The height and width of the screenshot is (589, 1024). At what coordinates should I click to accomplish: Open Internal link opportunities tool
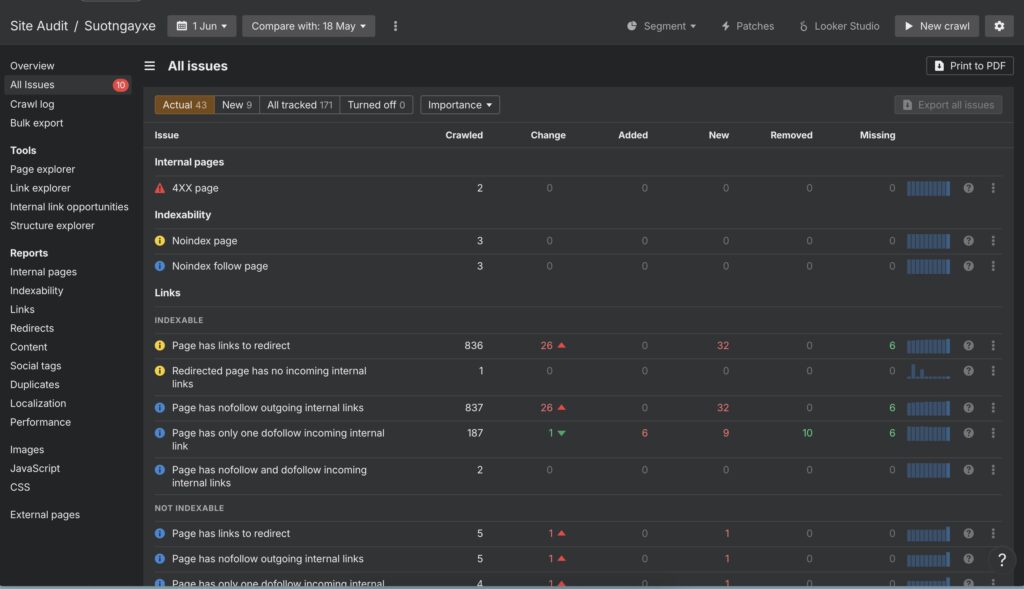(x=69, y=207)
